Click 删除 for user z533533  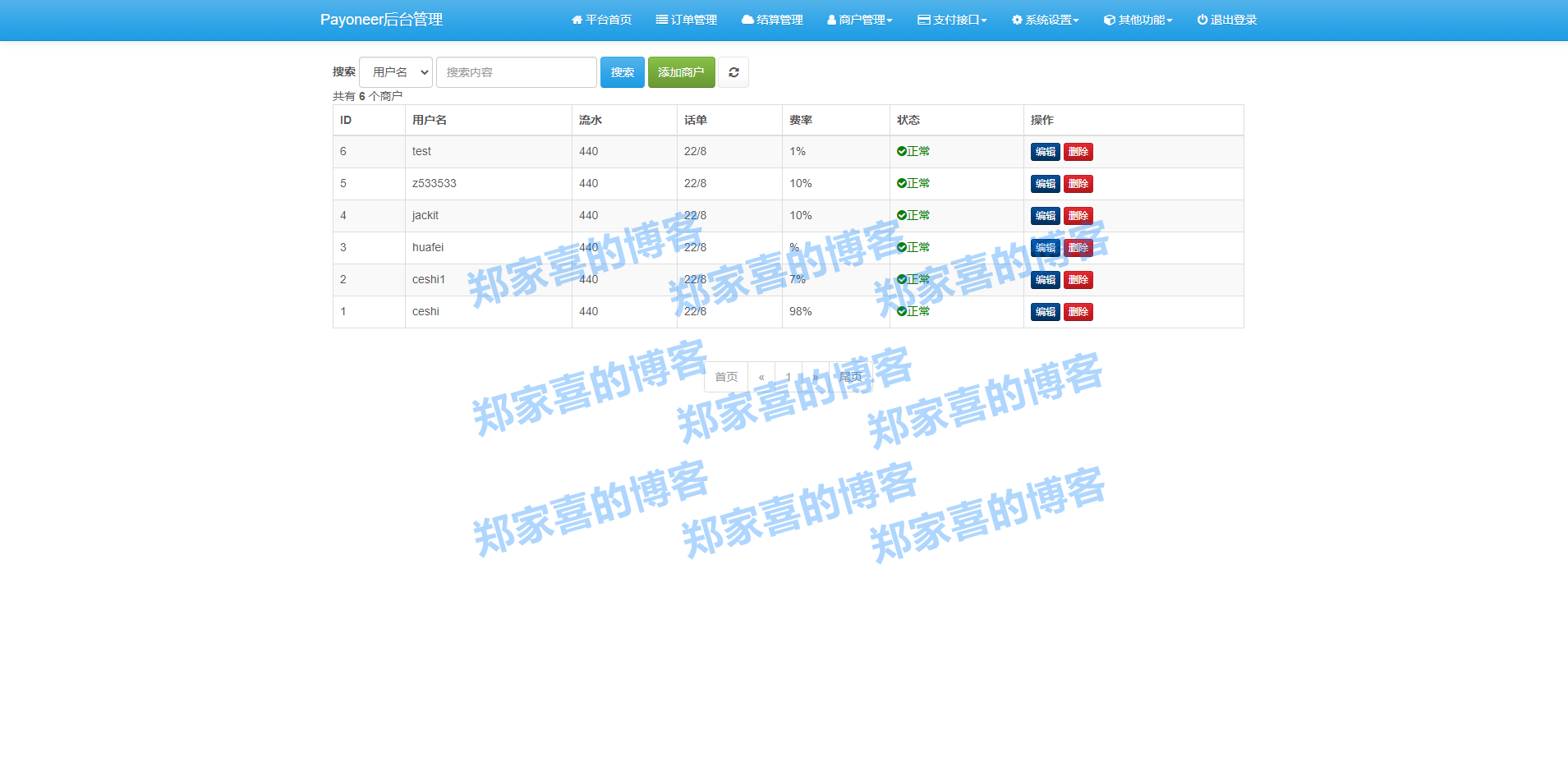tap(1078, 184)
